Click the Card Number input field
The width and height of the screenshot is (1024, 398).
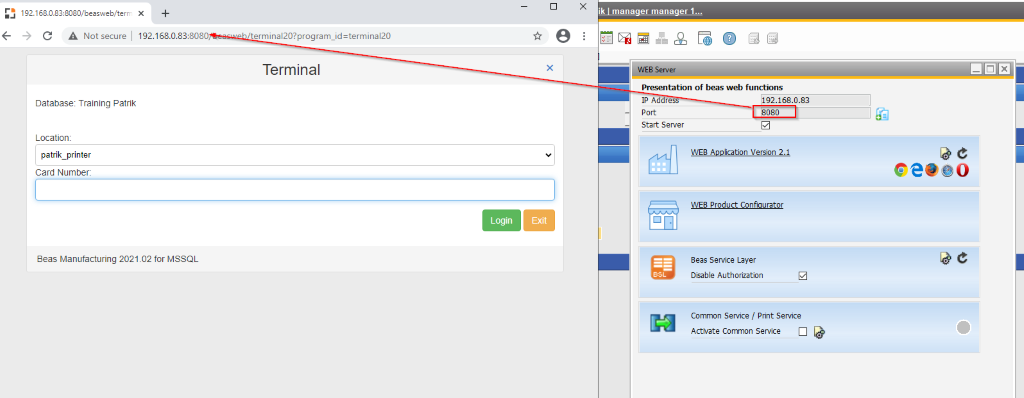coord(295,190)
